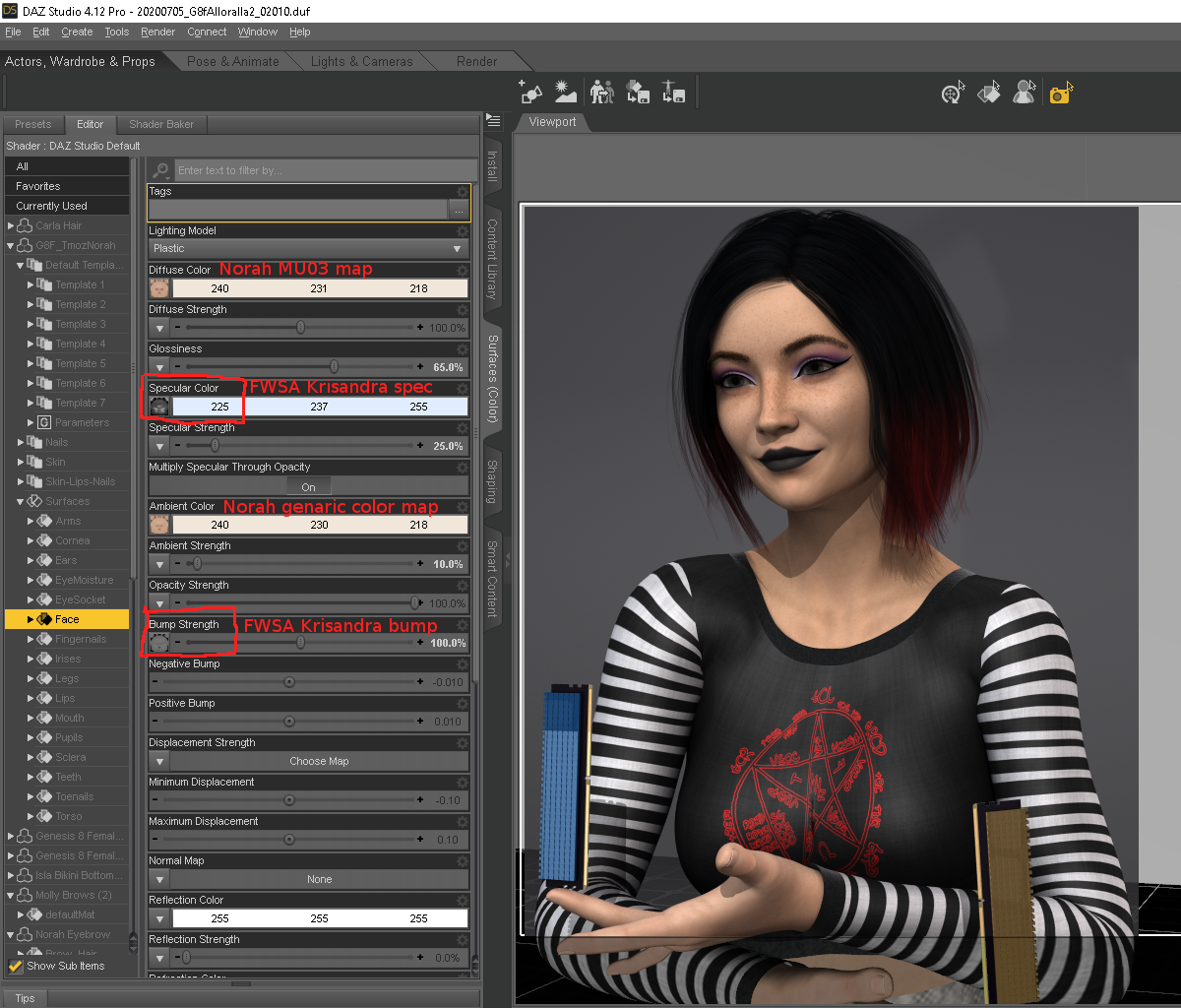Open the Specular Strength gear settings

pyautogui.click(x=463, y=427)
